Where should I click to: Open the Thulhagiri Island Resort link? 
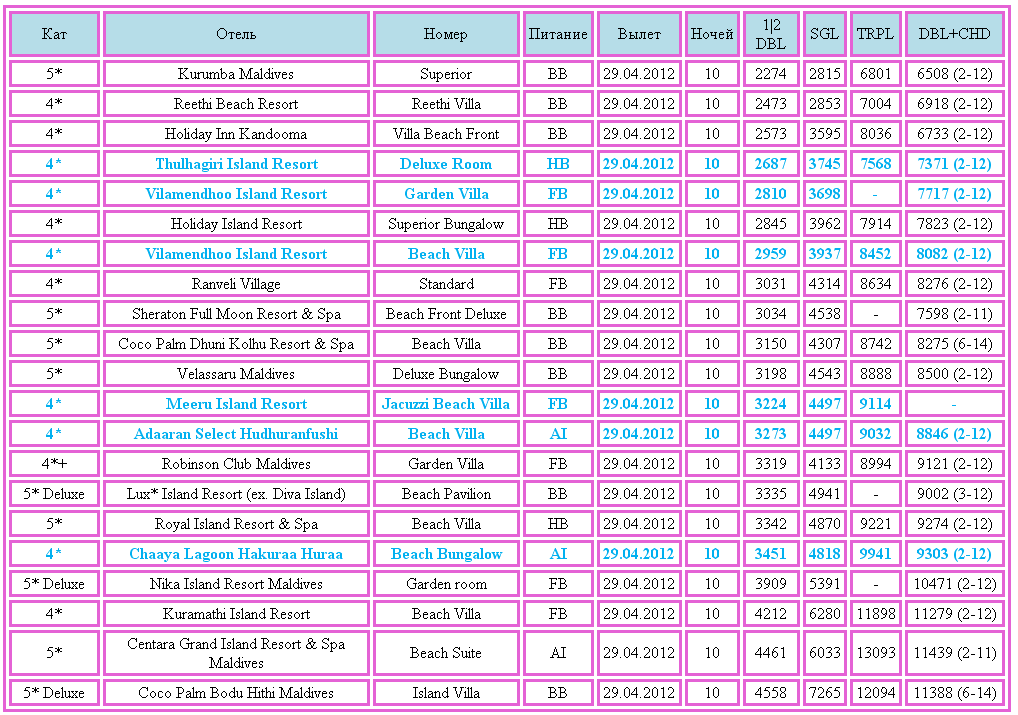(236, 164)
